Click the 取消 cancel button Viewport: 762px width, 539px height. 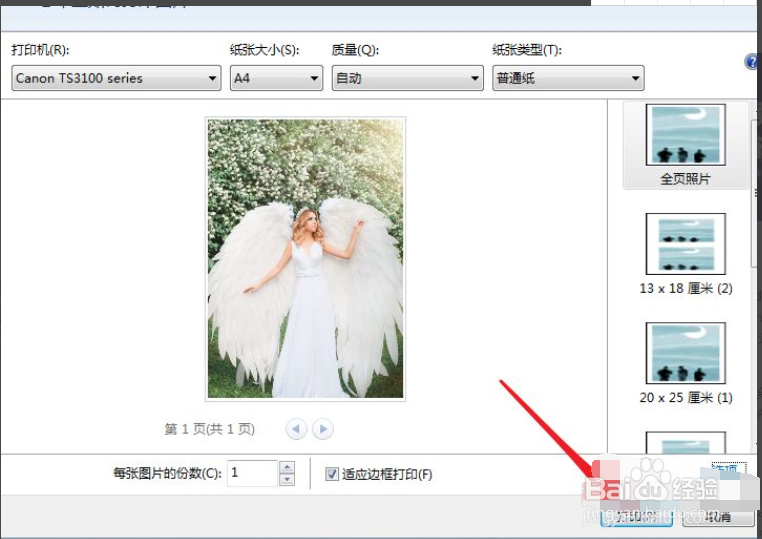click(718, 517)
